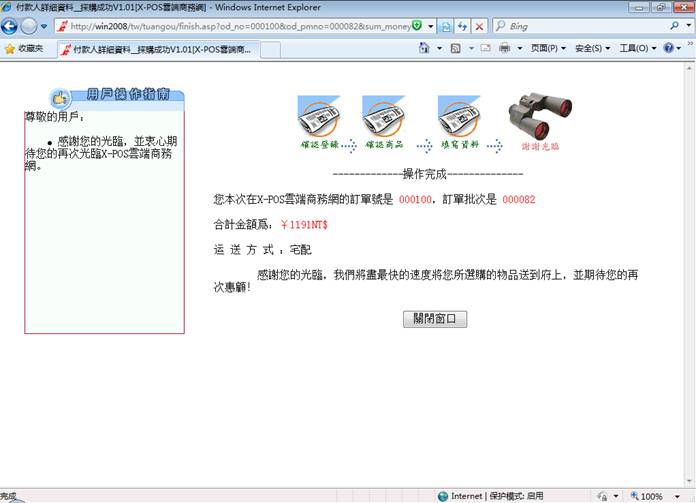Click the Print icon in command bar

[x=505, y=48]
